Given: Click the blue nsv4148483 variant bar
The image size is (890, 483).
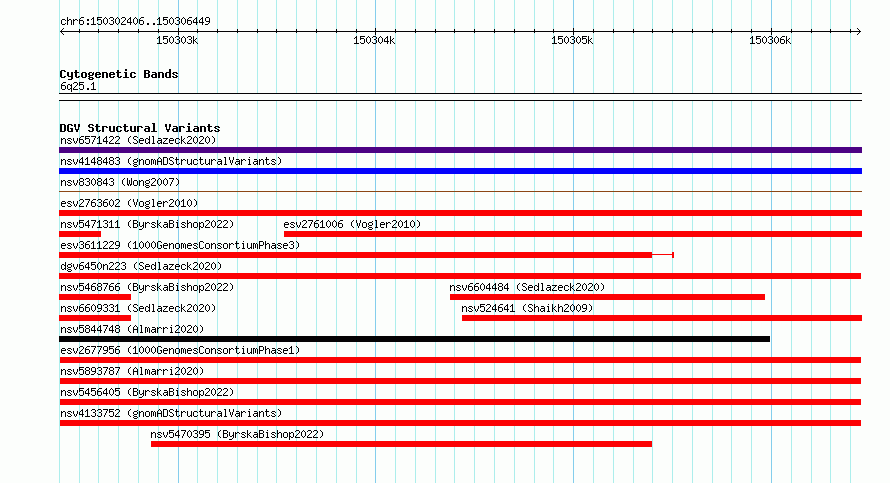Looking at the screenshot, I should (460, 171).
